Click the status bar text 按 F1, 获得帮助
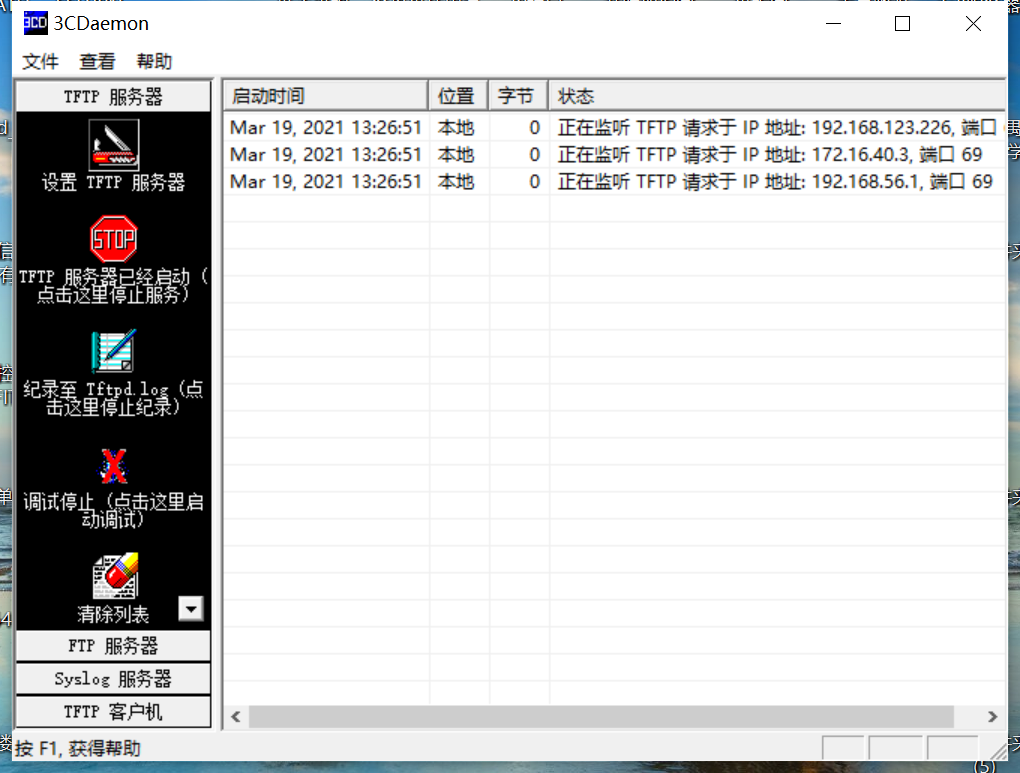1020x773 pixels. [78, 748]
